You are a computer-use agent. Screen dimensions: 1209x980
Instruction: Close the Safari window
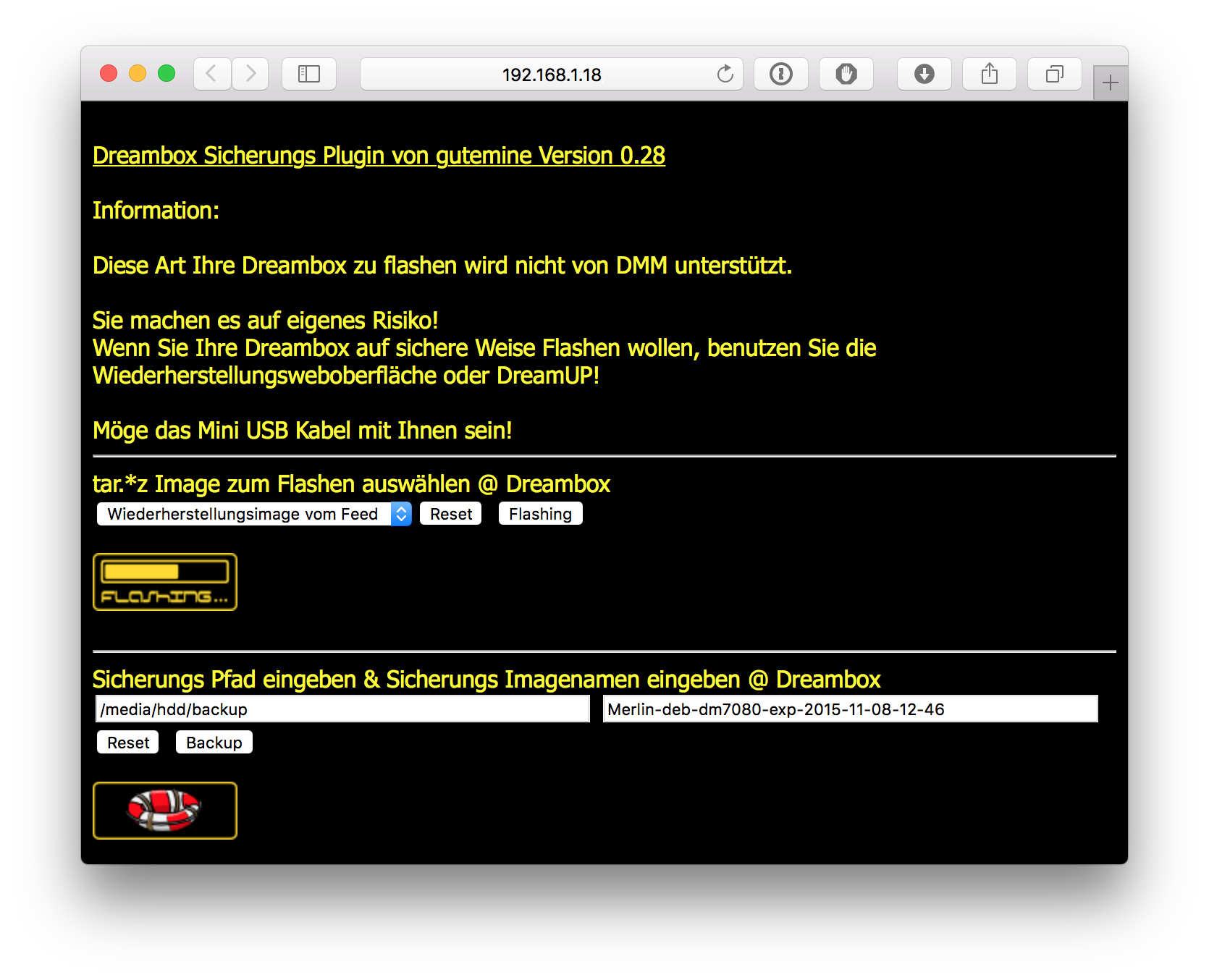point(109,73)
